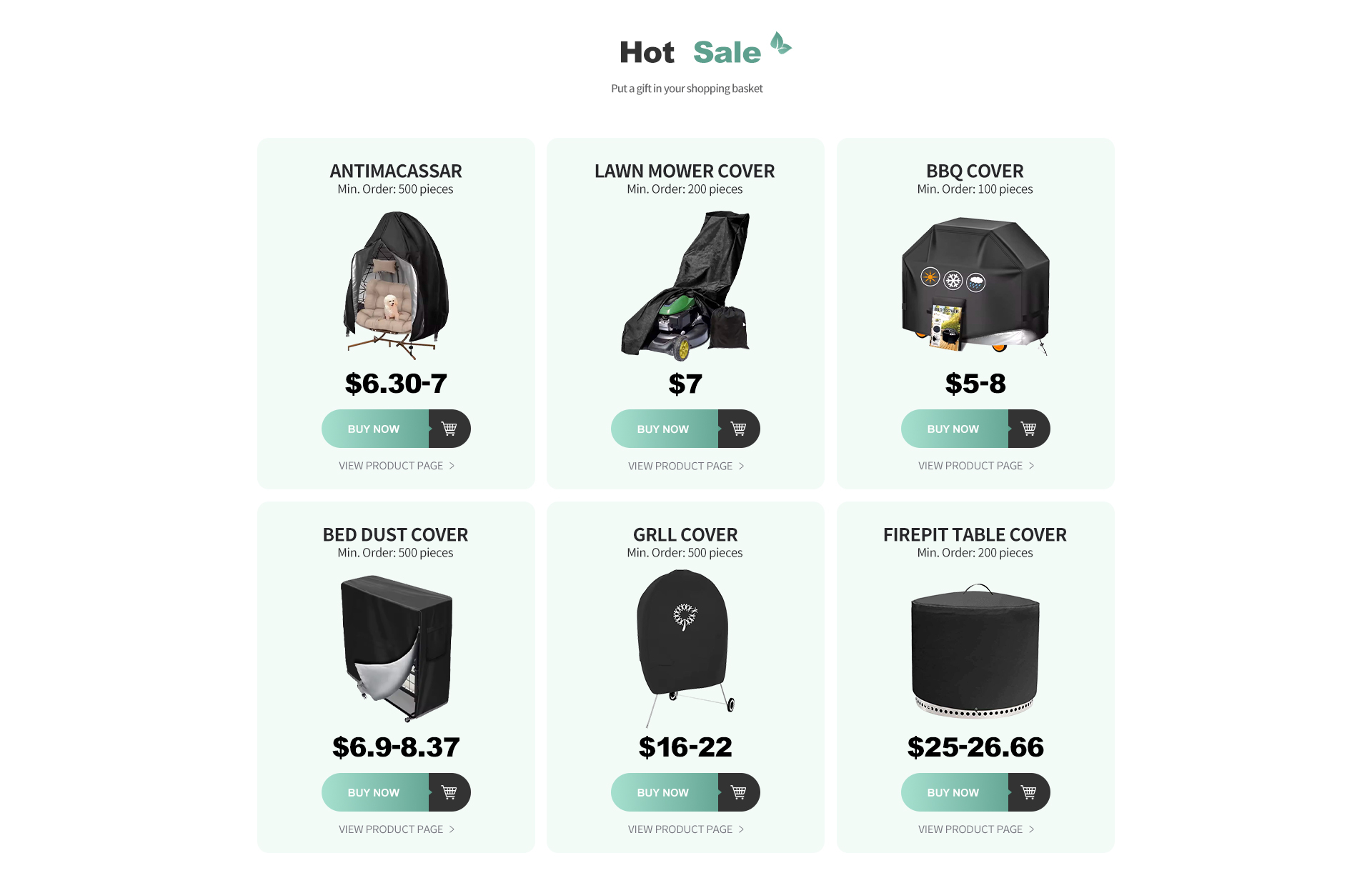Click the cart icon for Lawn Mower Cover
This screenshot has height=893, width=1372.
coord(739,429)
